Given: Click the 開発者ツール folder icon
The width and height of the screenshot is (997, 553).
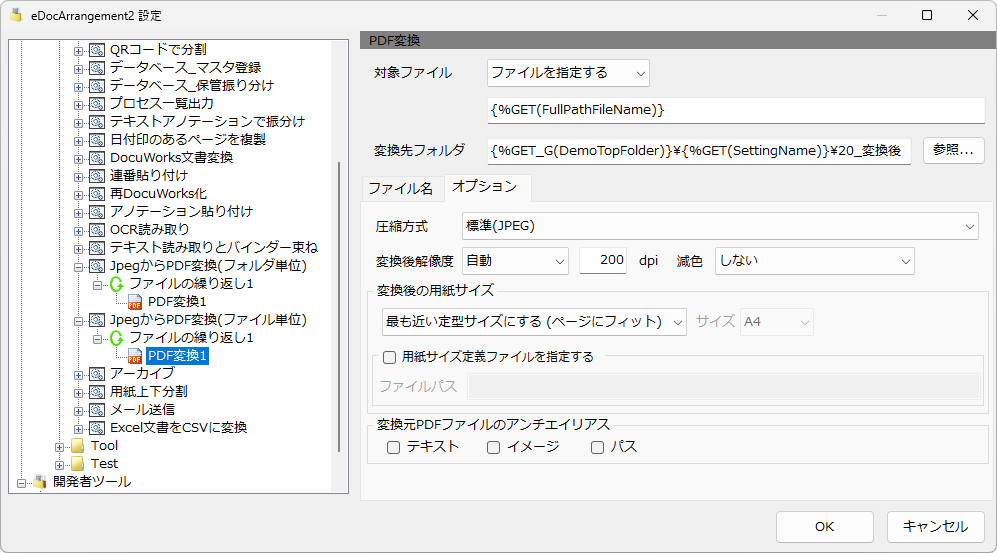Looking at the screenshot, I should coord(40,482).
